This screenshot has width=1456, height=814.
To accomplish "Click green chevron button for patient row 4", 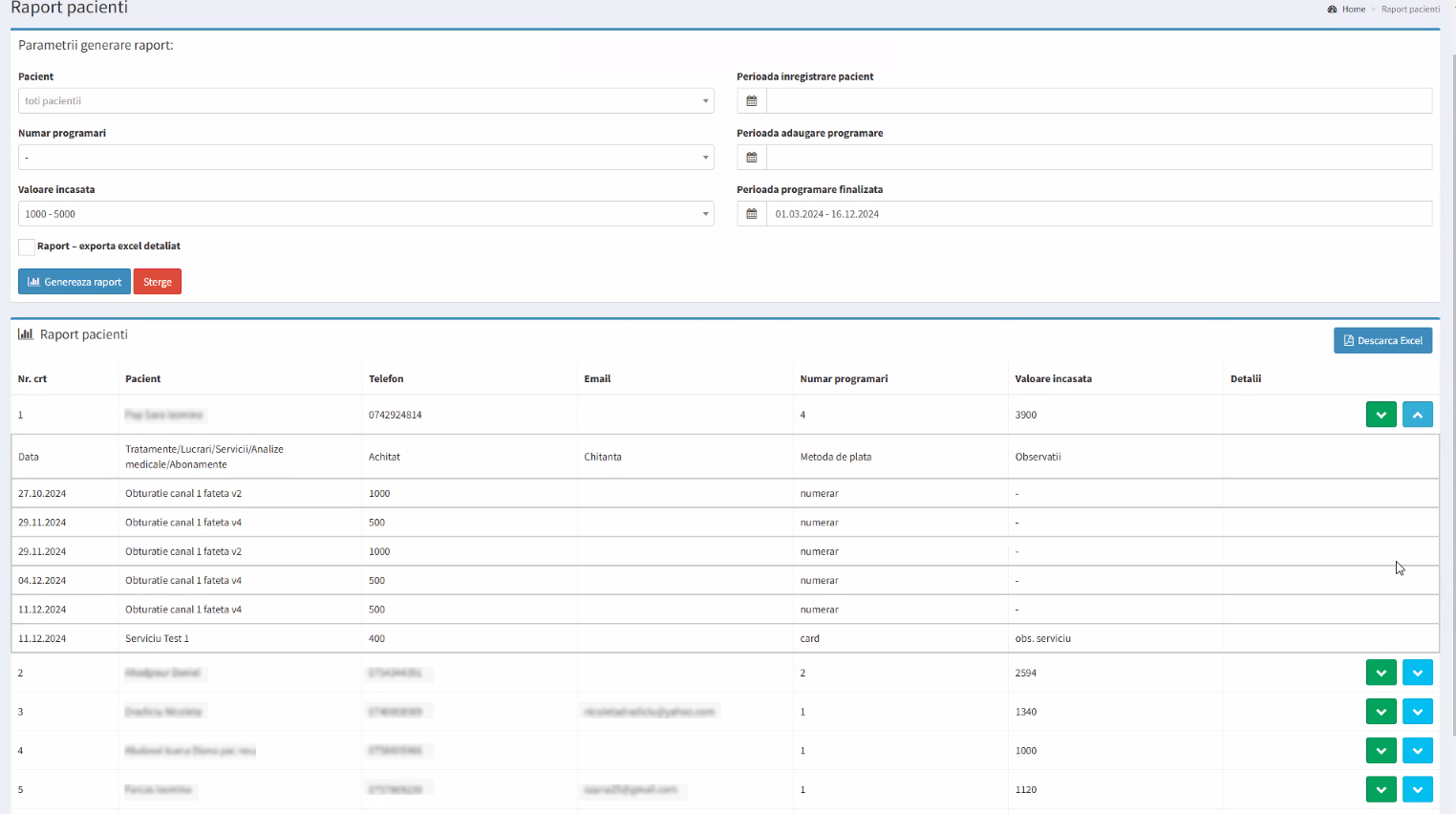I will point(1381,751).
